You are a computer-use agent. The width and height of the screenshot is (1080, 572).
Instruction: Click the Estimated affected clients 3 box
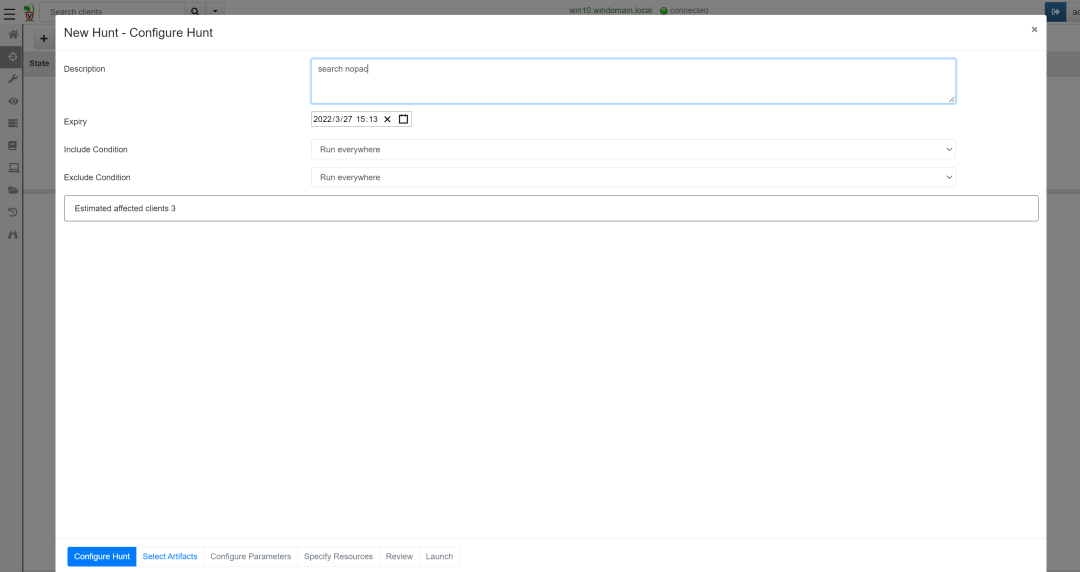[551, 208]
